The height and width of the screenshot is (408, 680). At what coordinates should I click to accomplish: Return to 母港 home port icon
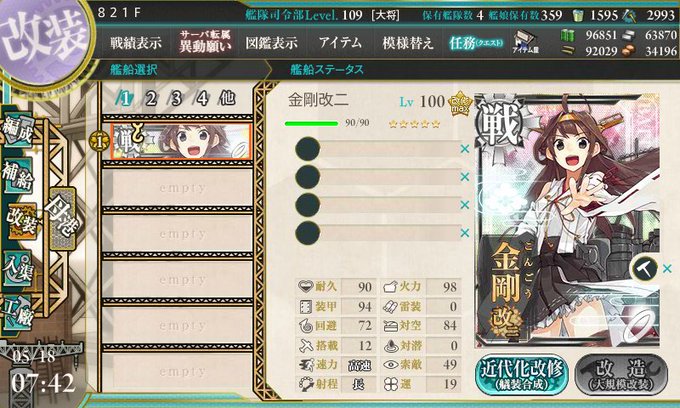(62, 218)
